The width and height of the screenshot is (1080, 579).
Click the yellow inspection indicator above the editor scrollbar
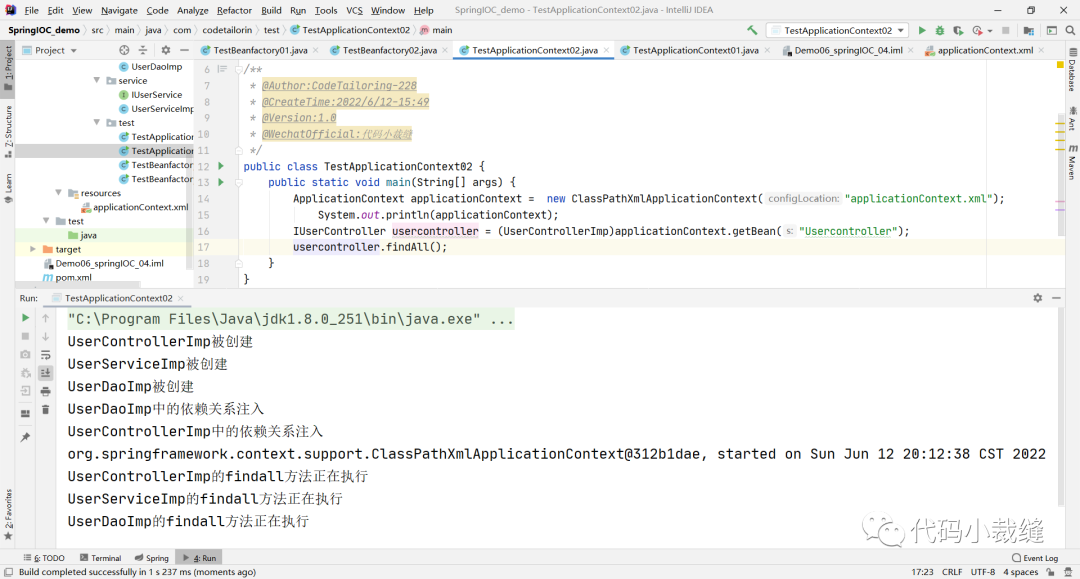tap(1060, 65)
